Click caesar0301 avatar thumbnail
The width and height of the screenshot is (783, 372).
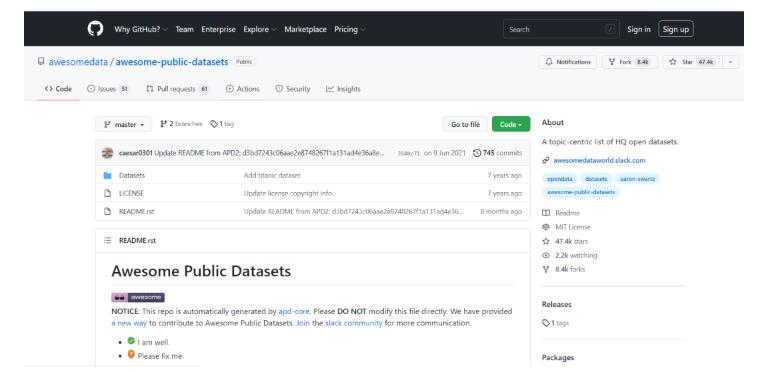pyautogui.click(x=107, y=153)
